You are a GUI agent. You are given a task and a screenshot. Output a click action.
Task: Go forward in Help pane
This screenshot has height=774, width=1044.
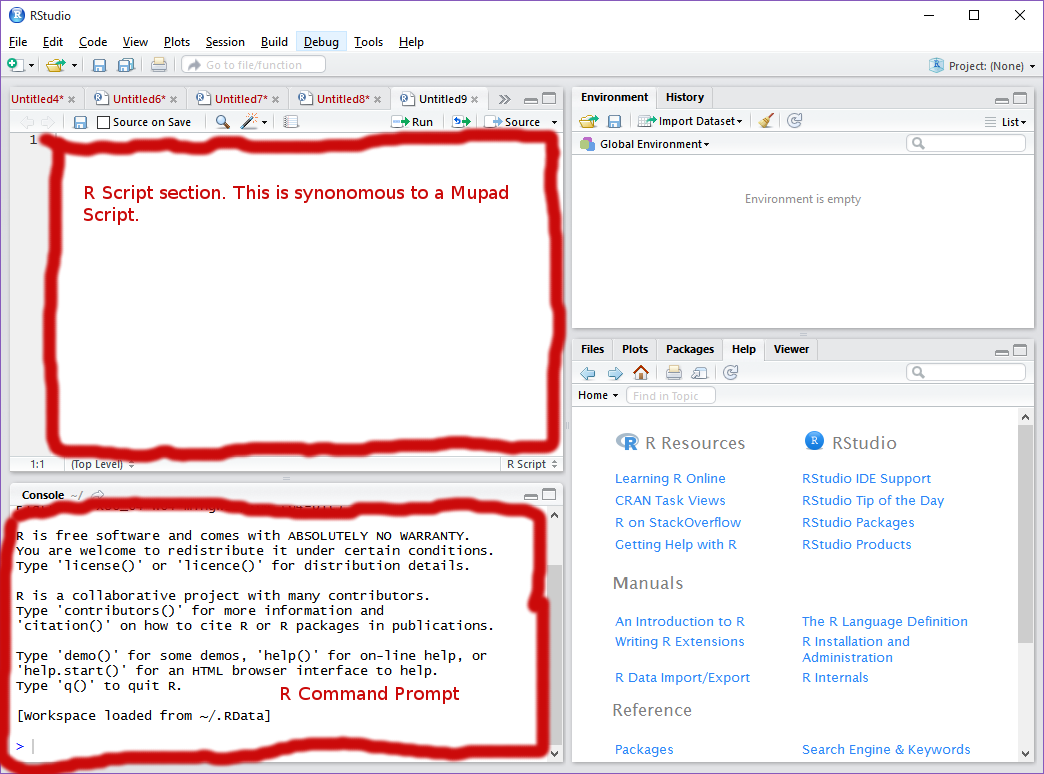coord(615,373)
